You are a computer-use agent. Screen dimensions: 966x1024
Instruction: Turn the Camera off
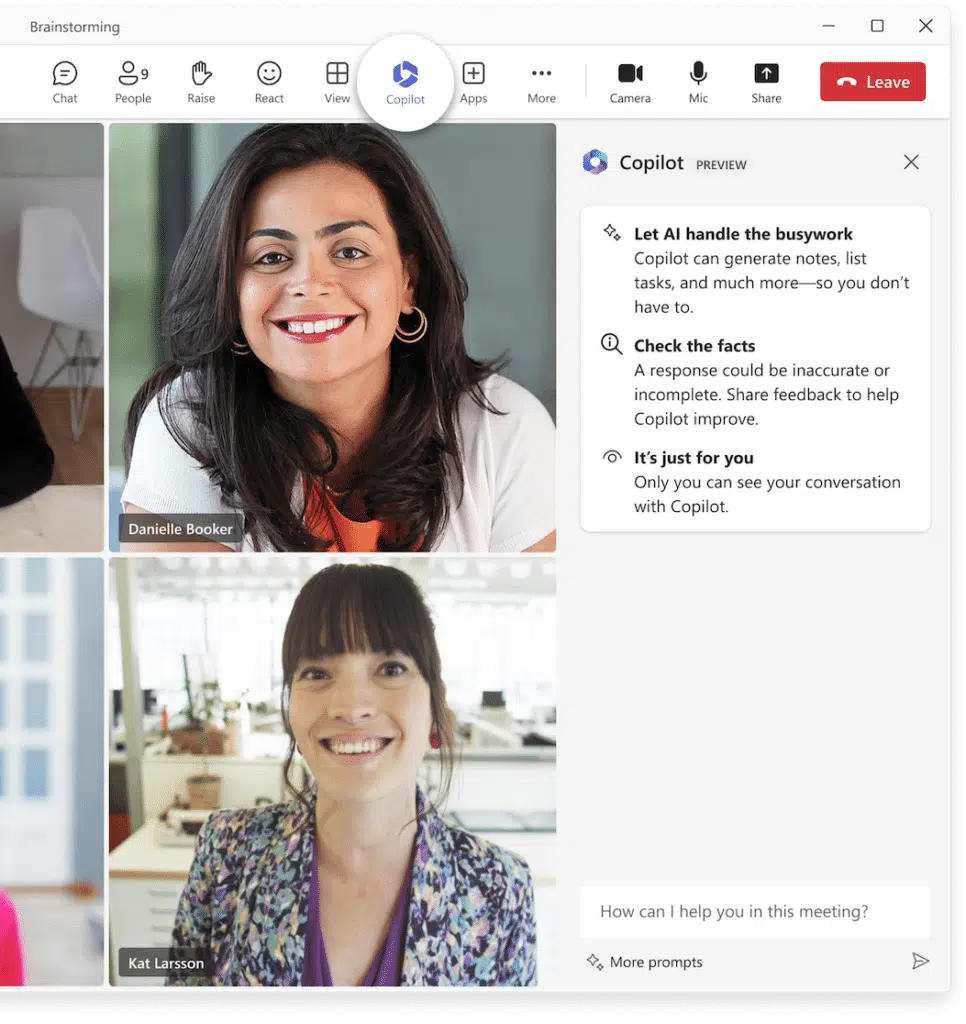pyautogui.click(x=630, y=82)
